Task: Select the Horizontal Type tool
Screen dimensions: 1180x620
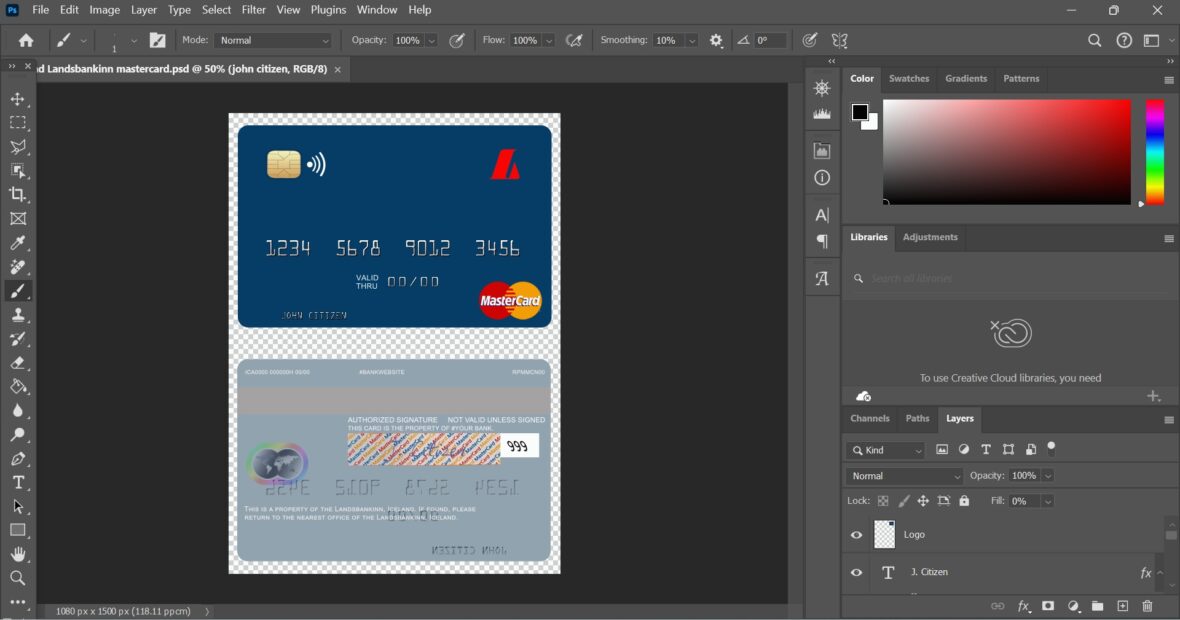Action: point(17,483)
